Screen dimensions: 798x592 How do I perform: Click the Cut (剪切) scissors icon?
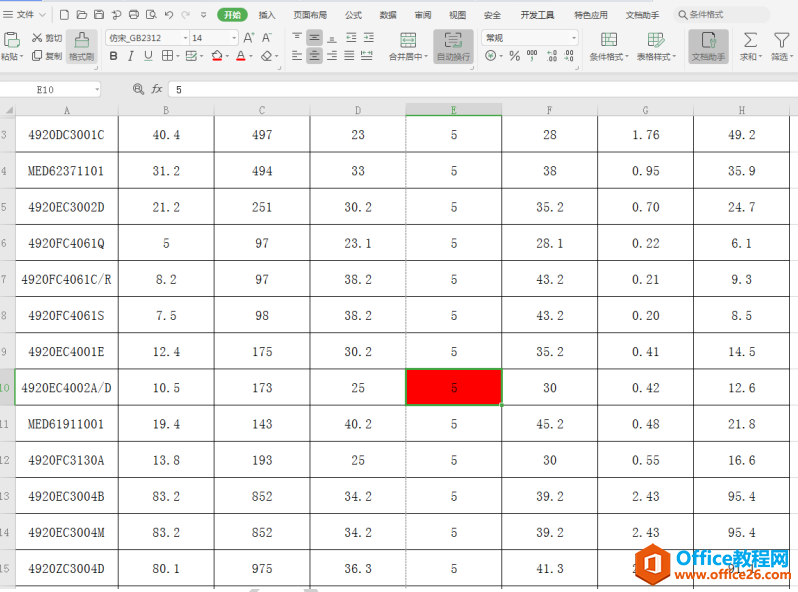pos(37,38)
